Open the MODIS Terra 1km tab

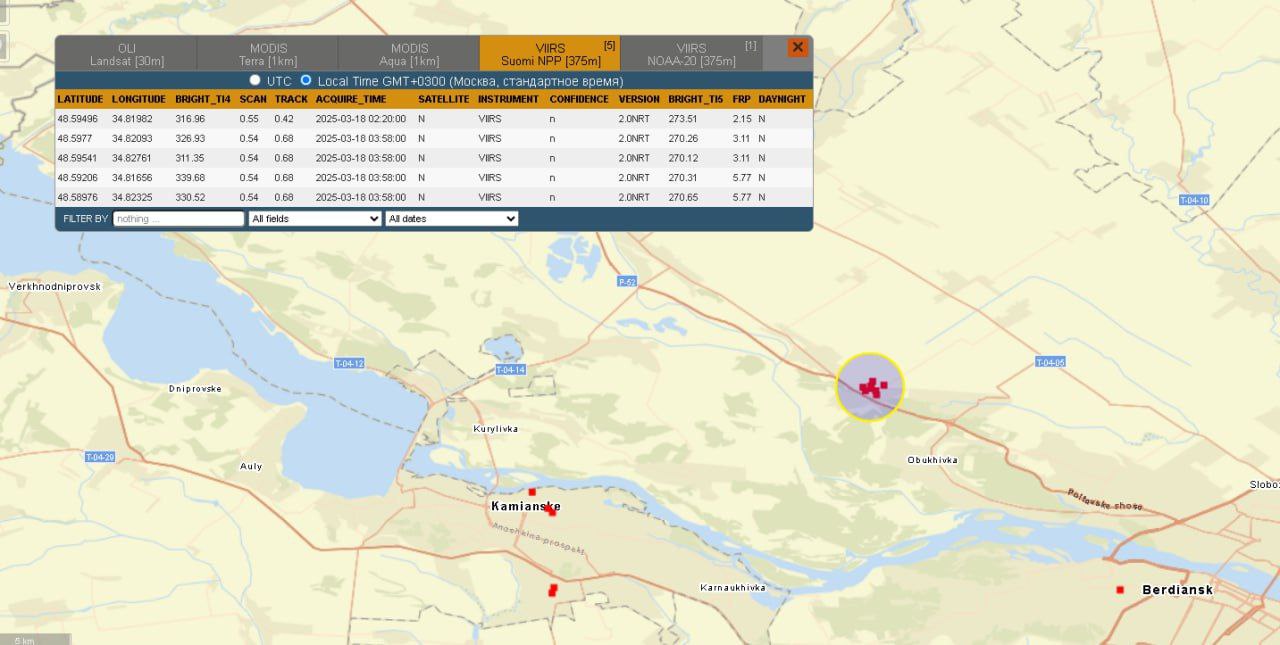(x=268, y=54)
